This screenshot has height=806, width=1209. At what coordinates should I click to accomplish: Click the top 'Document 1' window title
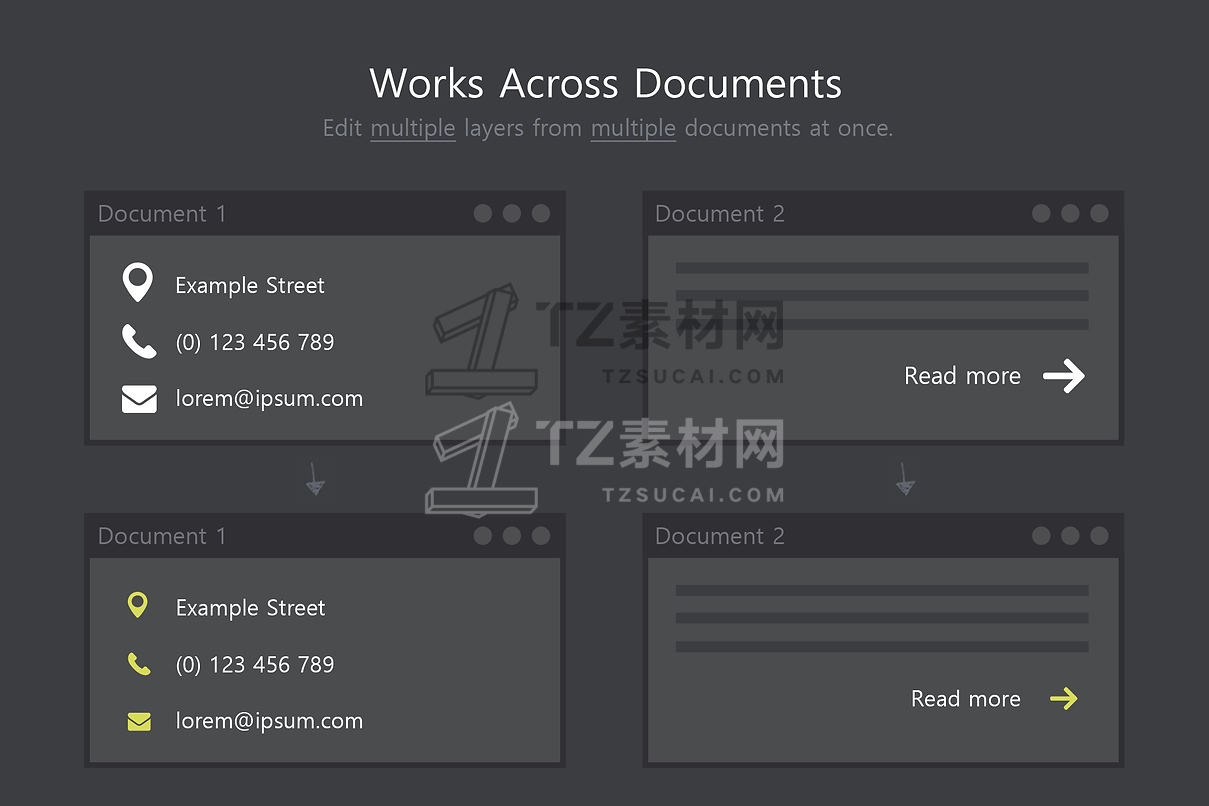tap(162, 214)
